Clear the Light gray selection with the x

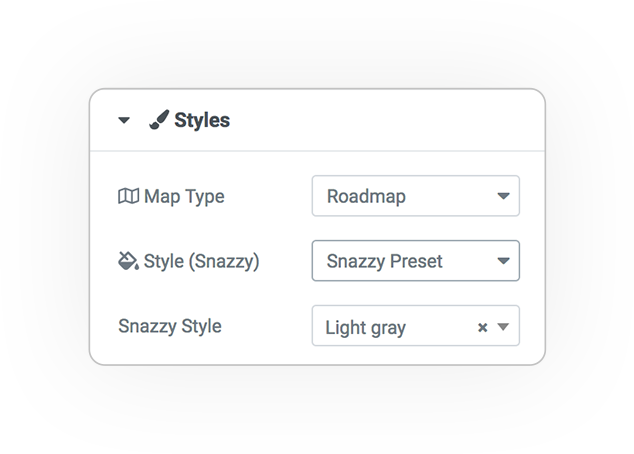[x=482, y=327]
